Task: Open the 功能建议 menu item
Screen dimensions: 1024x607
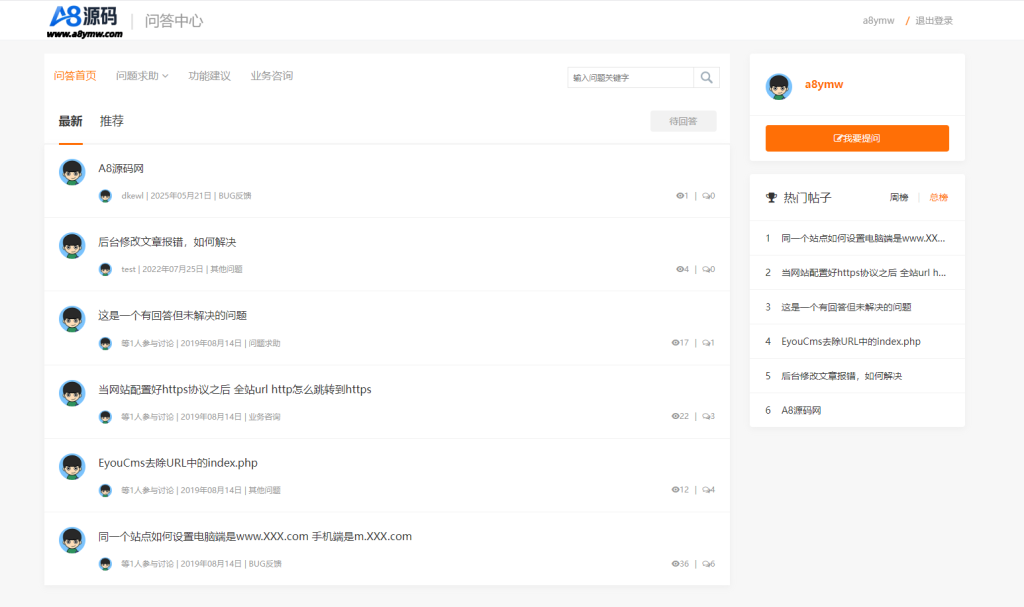Action: 210,76
